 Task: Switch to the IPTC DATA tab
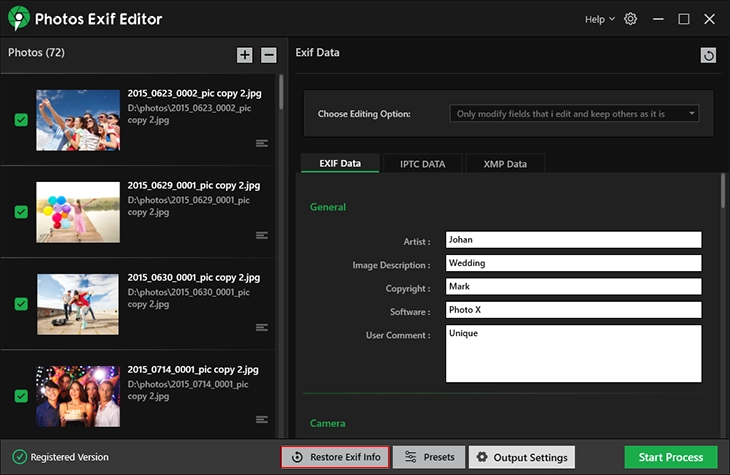pos(422,163)
